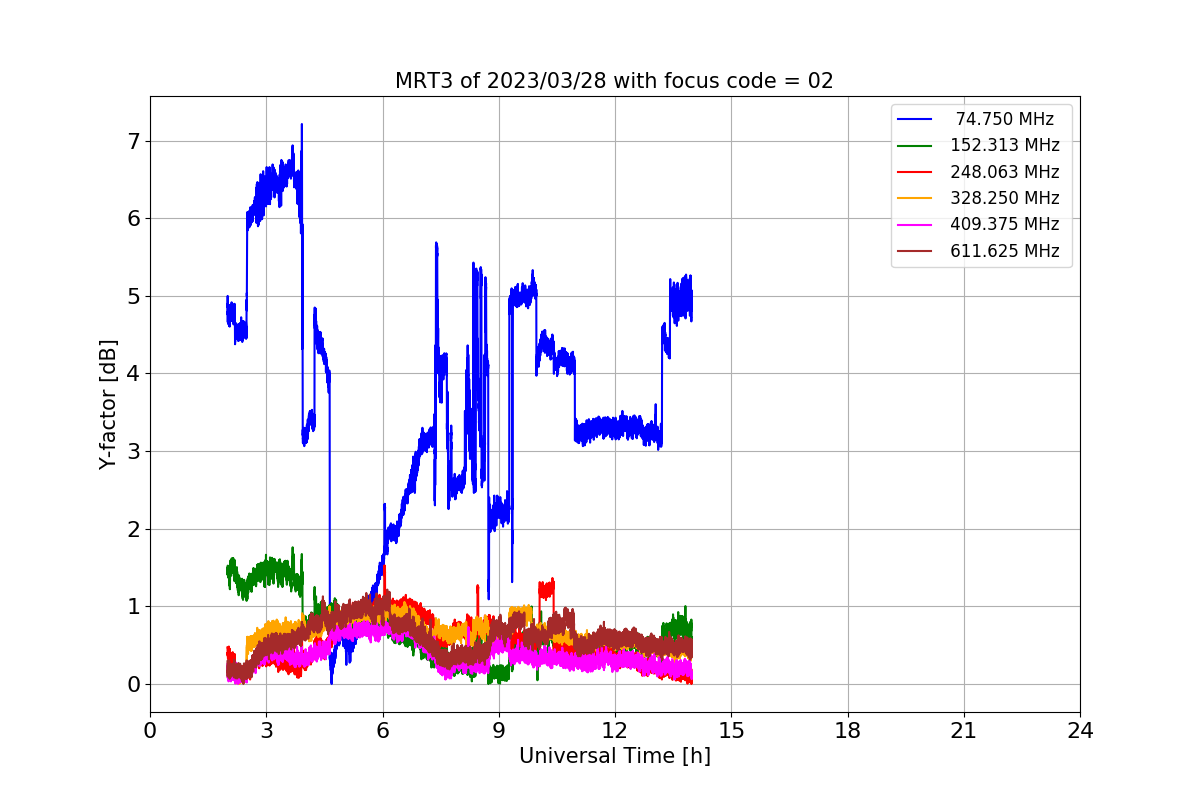The height and width of the screenshot is (800, 1200).
Task: Click the '611.625 MHz' legend label
Action: pyautogui.click(x=1005, y=251)
